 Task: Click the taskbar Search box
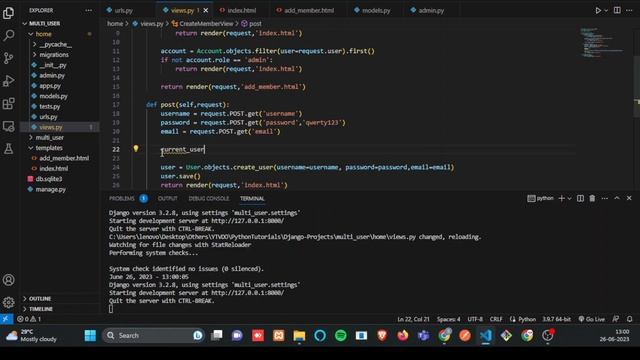point(153,336)
